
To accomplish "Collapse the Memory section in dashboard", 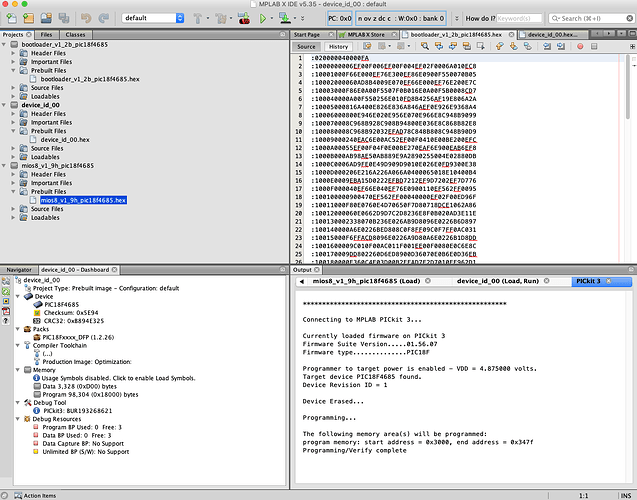I will click(x=18, y=370).
